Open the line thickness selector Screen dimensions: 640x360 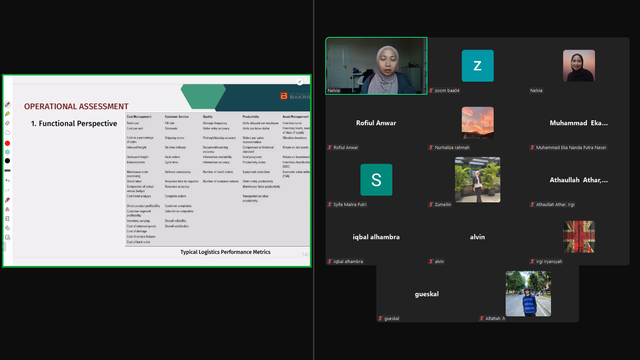[7, 171]
